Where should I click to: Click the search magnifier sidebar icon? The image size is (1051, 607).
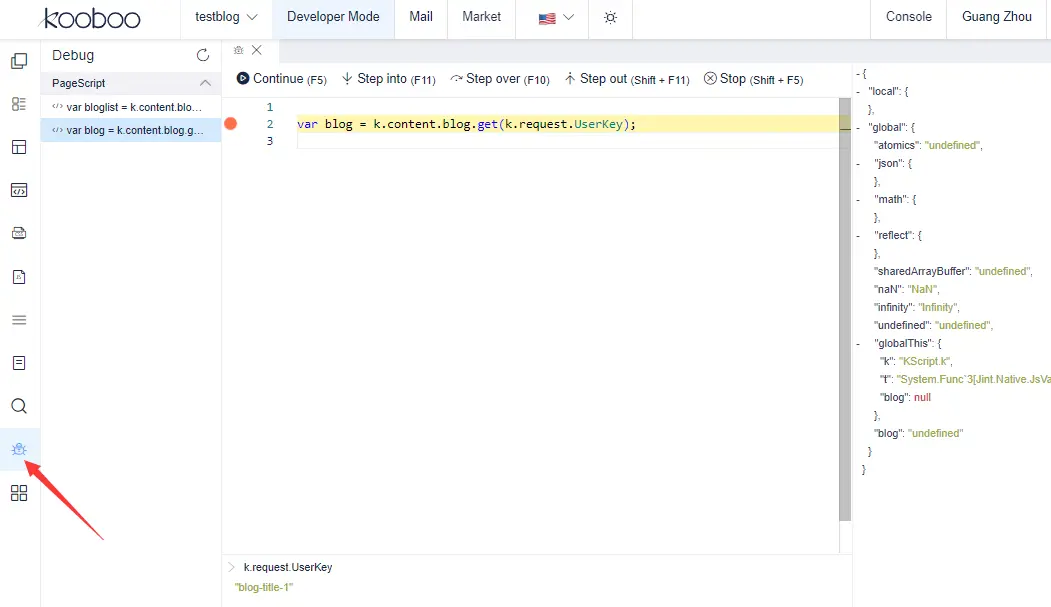tap(19, 406)
